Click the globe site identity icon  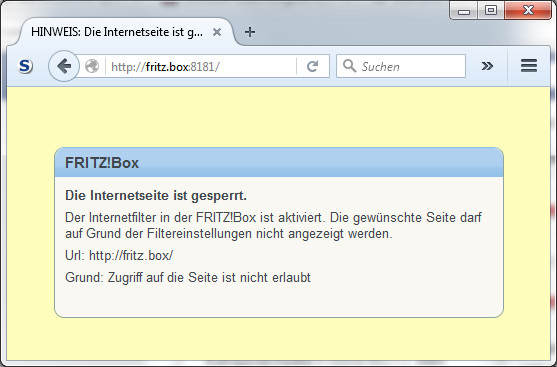(92, 66)
